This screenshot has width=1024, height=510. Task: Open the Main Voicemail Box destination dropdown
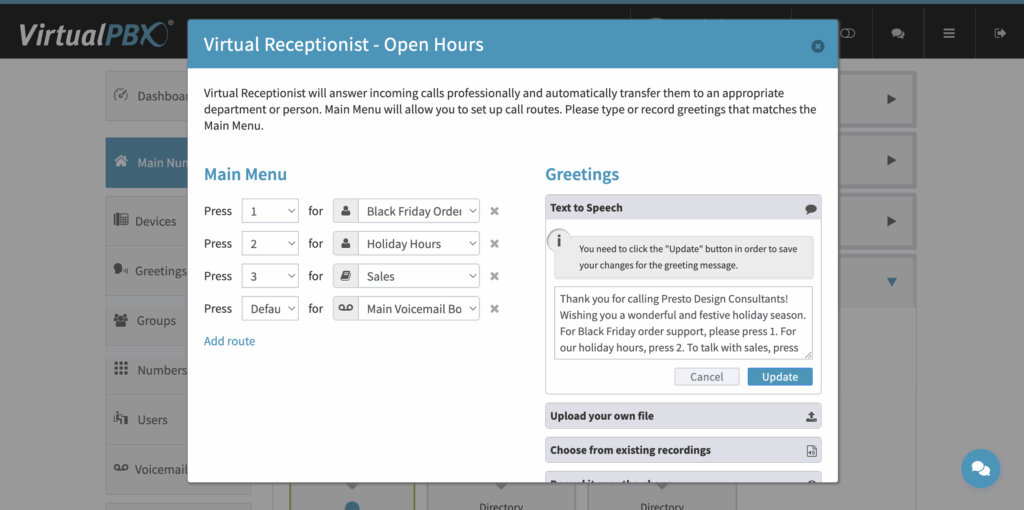tap(419, 308)
